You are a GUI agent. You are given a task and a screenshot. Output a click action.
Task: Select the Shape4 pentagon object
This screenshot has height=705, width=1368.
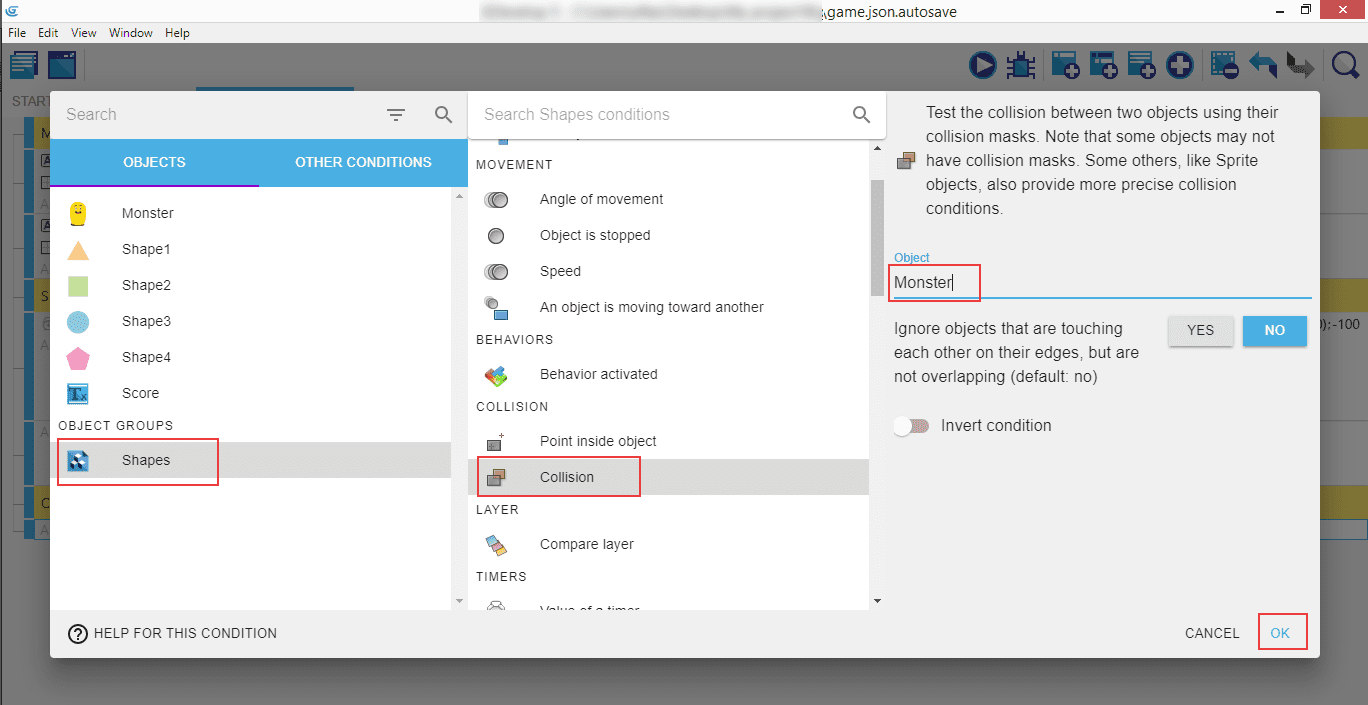[78, 357]
